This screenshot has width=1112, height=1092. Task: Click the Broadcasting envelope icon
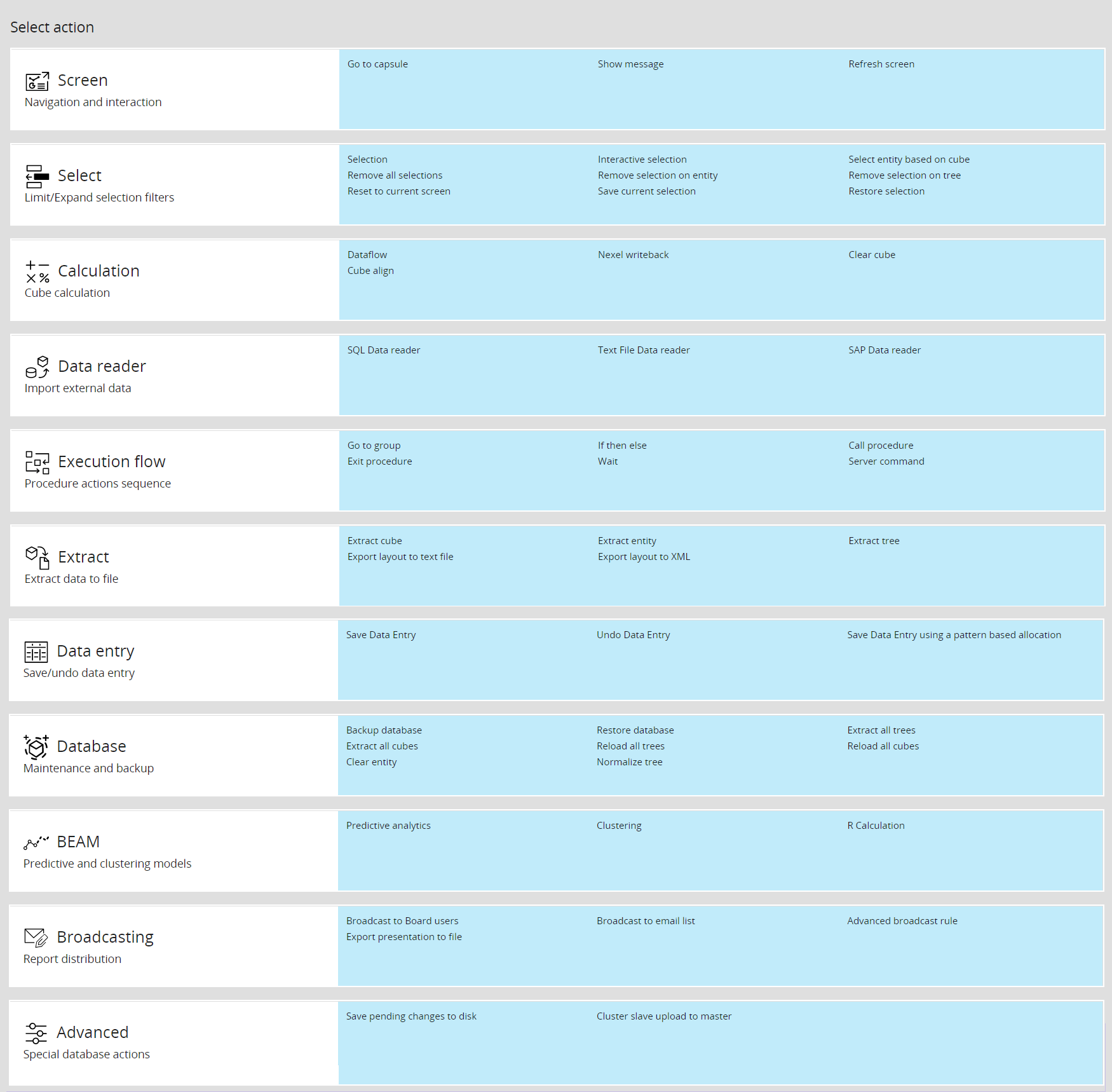(36, 938)
